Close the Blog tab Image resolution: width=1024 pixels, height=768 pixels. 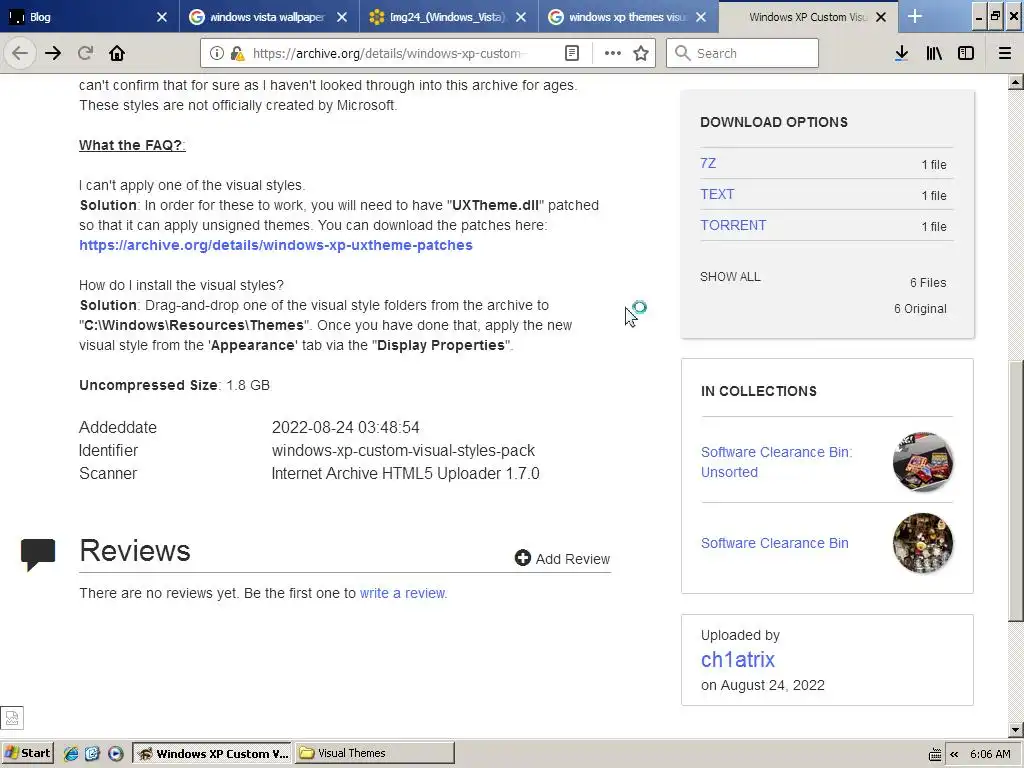(162, 17)
